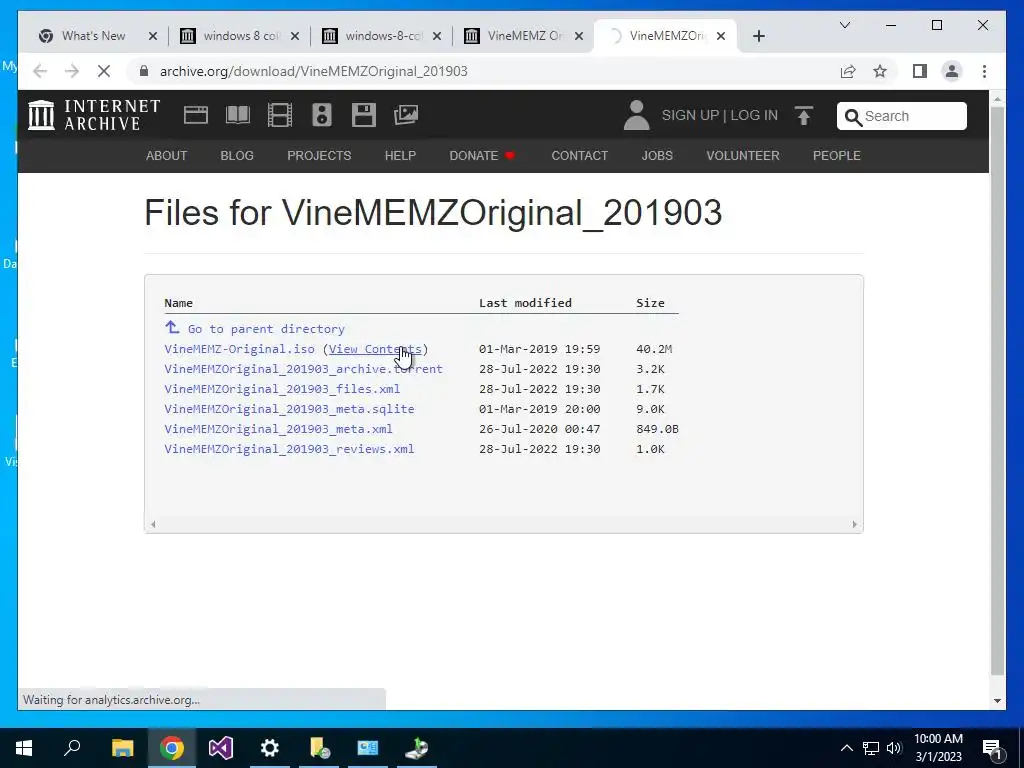
Task: Show hidden tray icons chevron
Action: pos(846,748)
